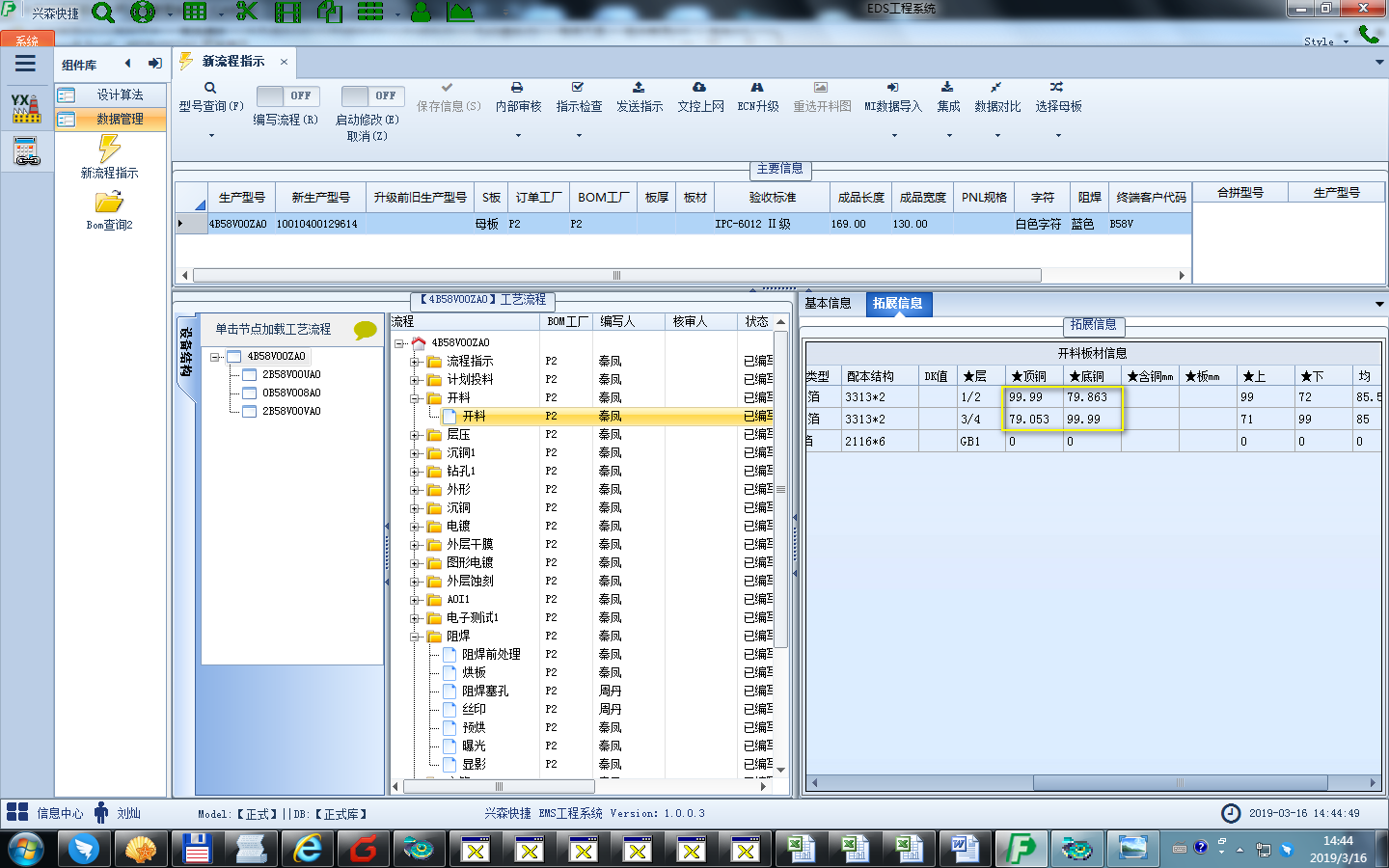Select the 新流程指示 document tab
The height and width of the screenshot is (868, 1389).
[233, 62]
